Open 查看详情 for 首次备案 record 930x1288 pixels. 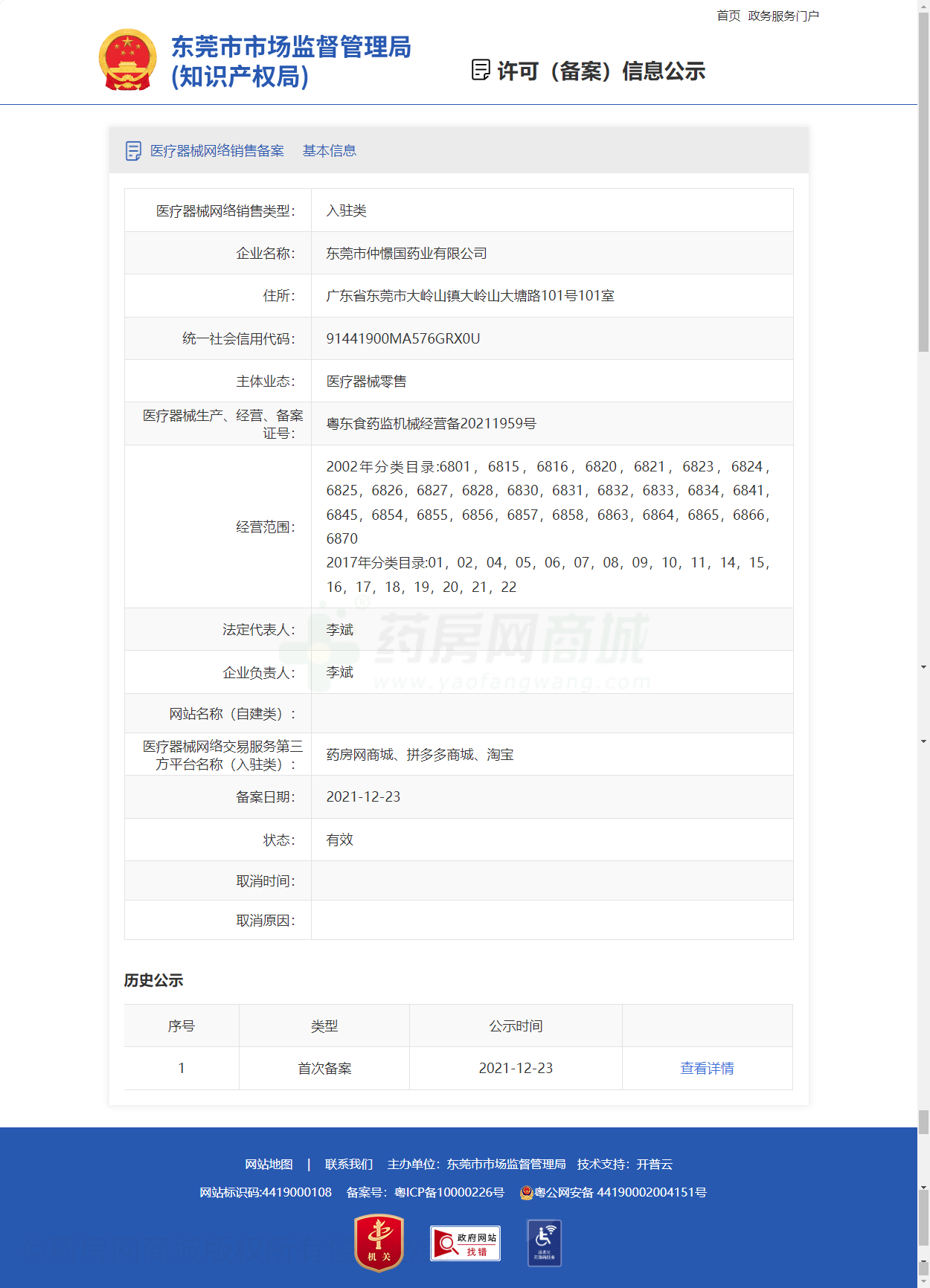(x=707, y=1068)
